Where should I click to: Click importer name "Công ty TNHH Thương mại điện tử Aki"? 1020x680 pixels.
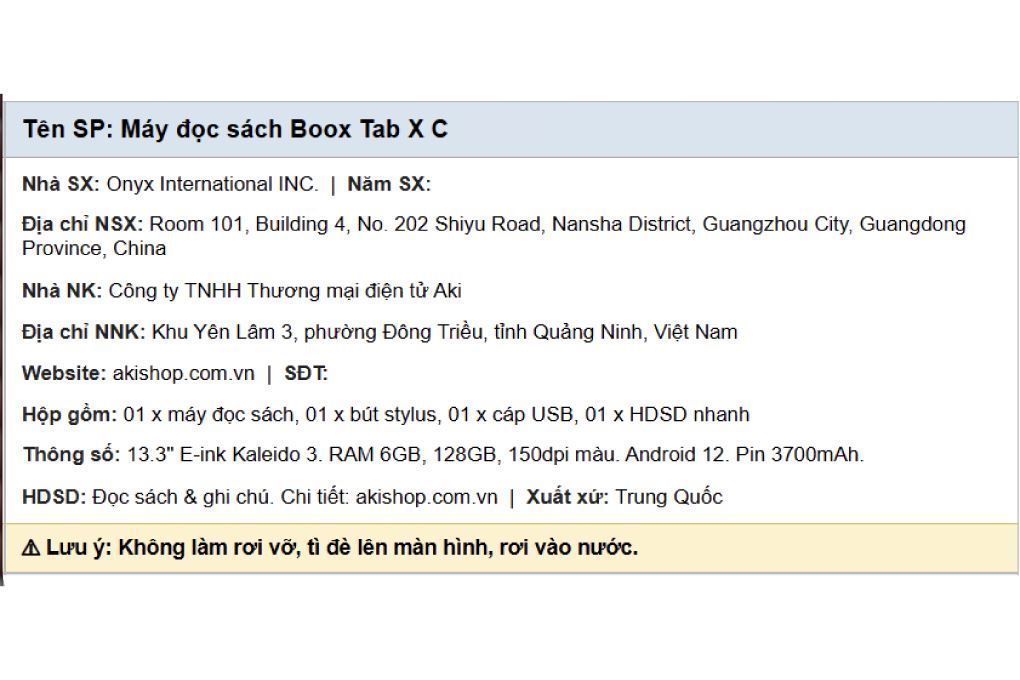pyautogui.click(x=285, y=291)
